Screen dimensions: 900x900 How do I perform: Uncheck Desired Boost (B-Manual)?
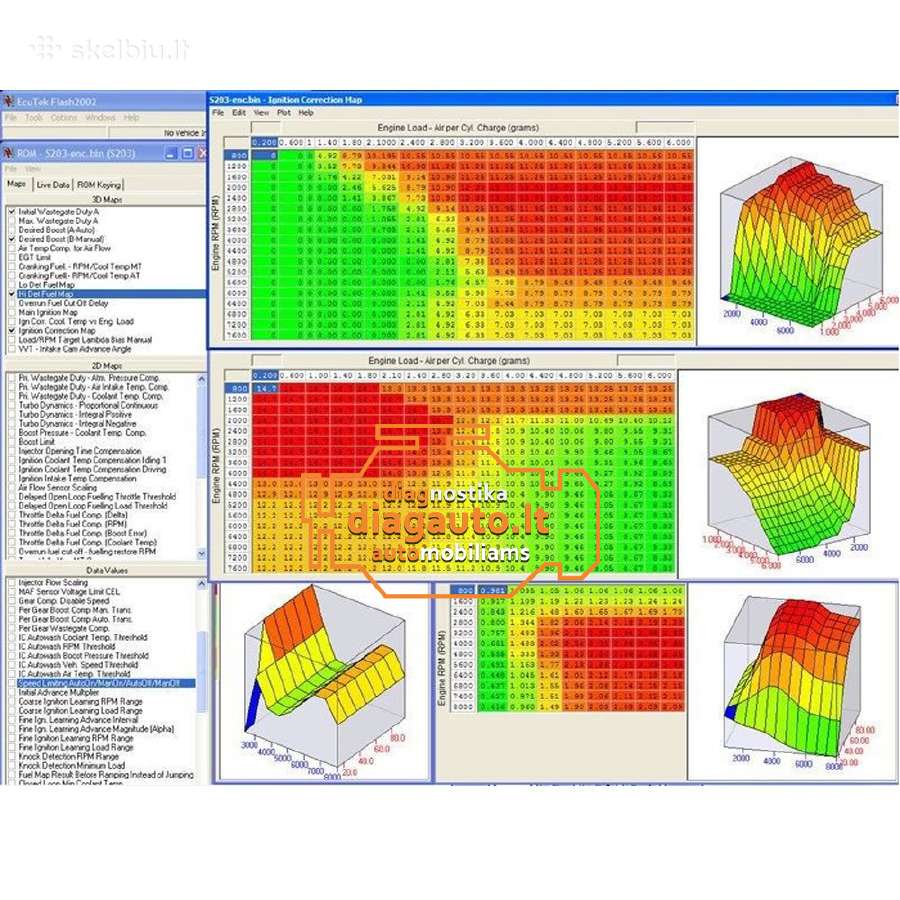pyautogui.click(x=12, y=239)
